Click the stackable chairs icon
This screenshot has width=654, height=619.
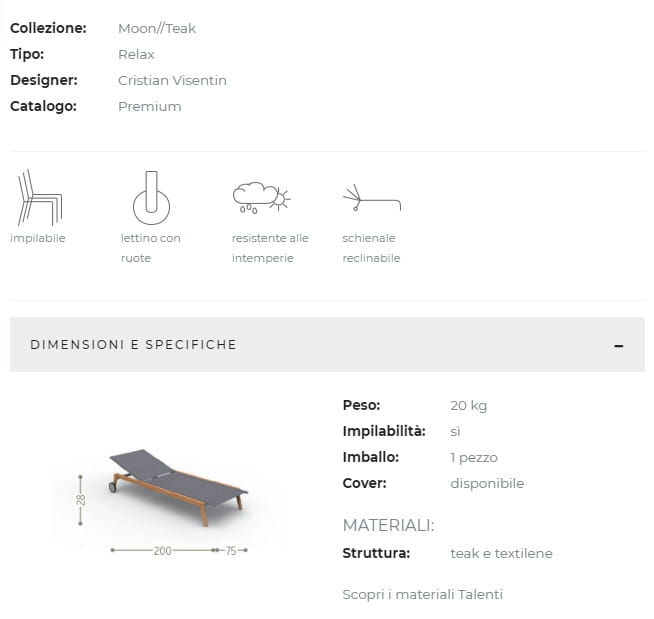pos(39,198)
